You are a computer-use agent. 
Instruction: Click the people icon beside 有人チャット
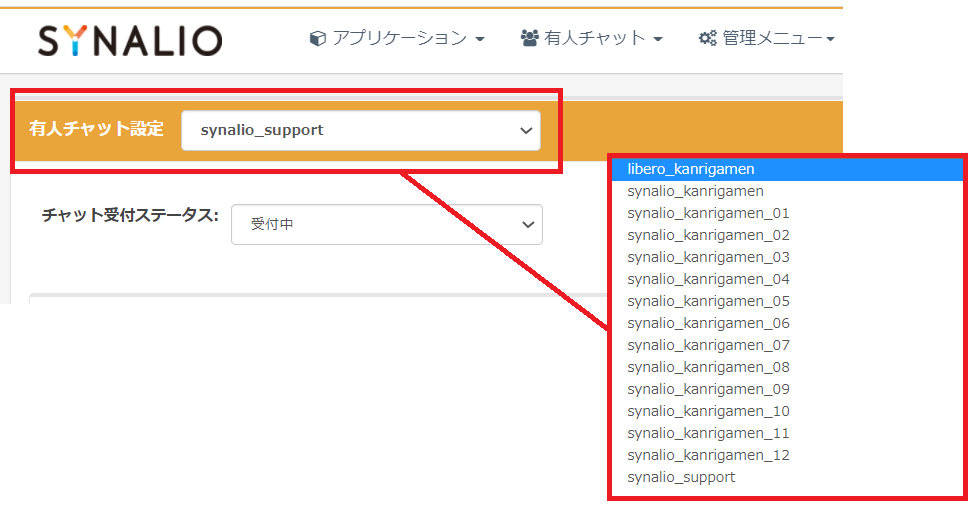point(529,38)
